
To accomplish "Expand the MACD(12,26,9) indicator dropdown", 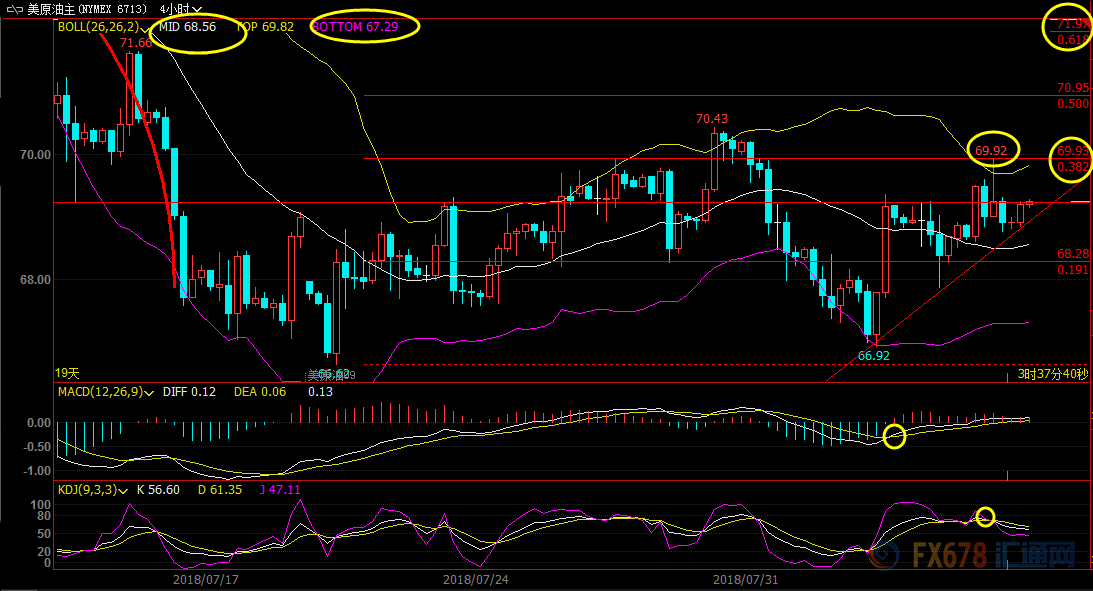I will point(149,392).
